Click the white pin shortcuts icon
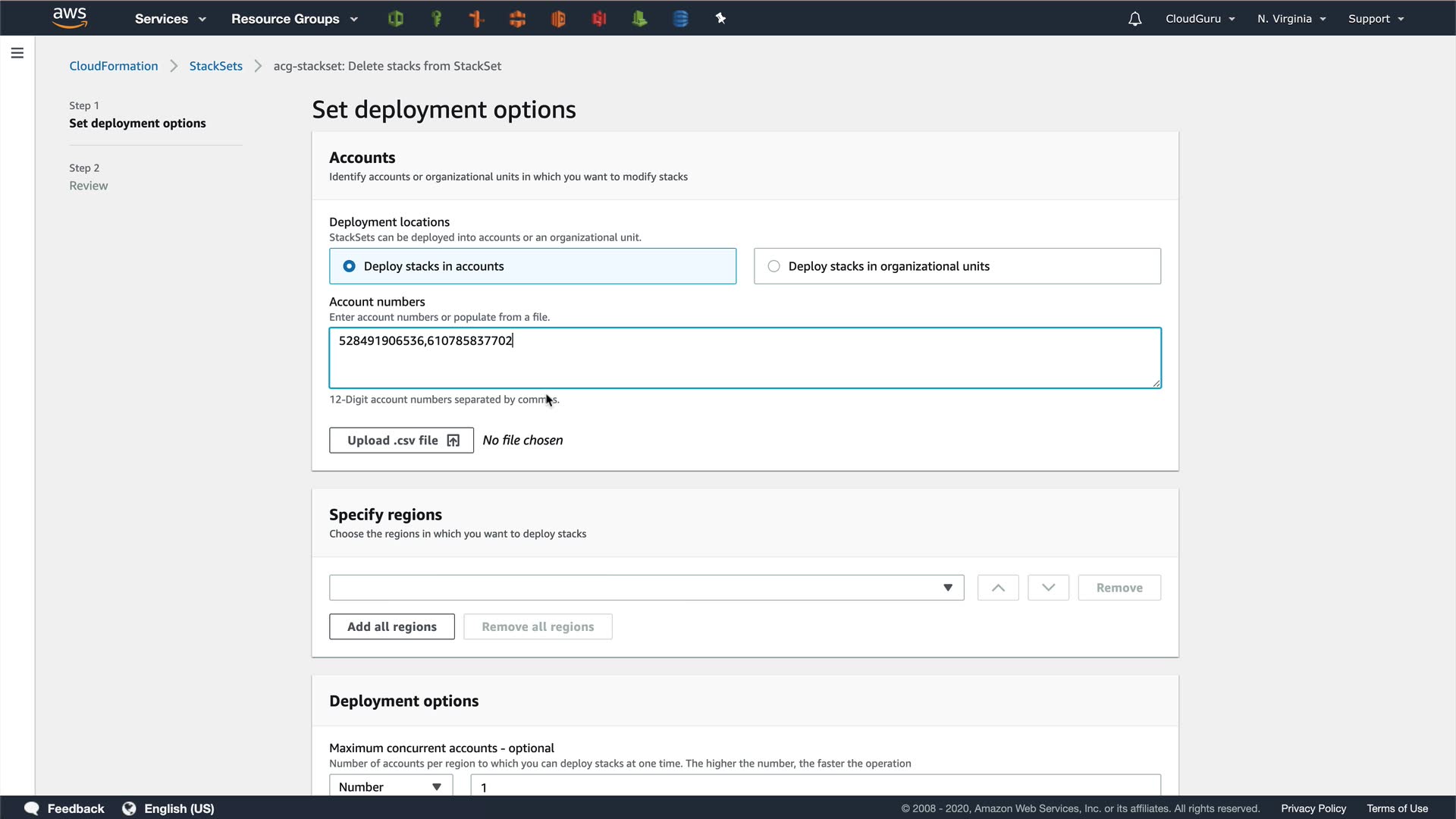This screenshot has height=819, width=1456. 720,19
